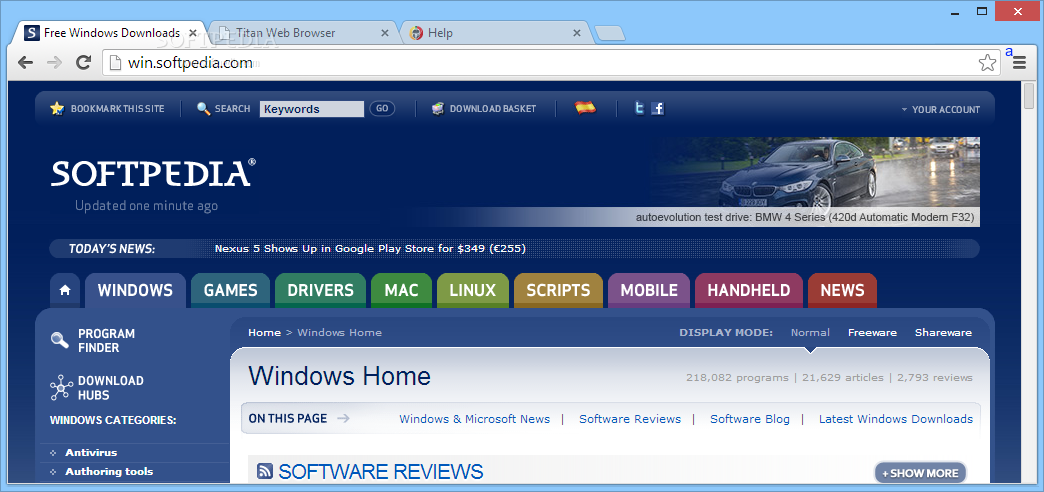The height and width of the screenshot is (492, 1044).
Task: Switch to the Titan Web Browser tab
Action: point(304,33)
